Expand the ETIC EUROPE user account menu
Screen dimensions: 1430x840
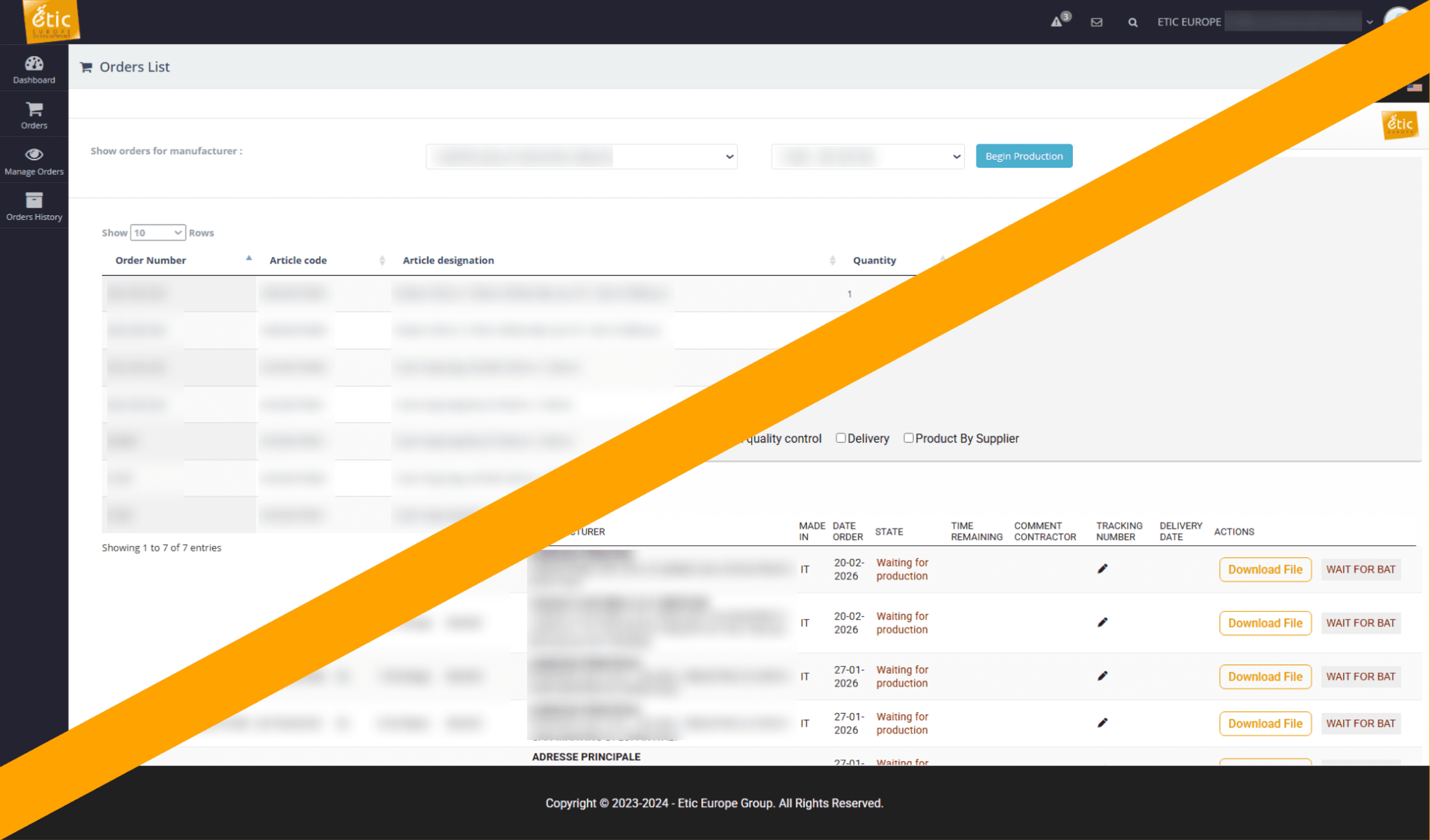click(x=1369, y=22)
